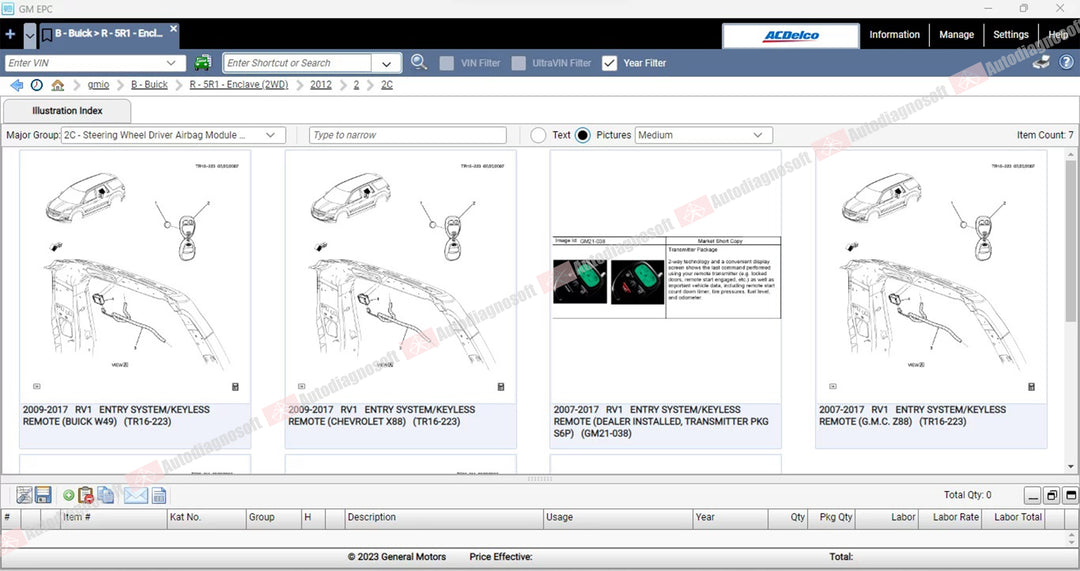The image size is (1080, 571).
Task: Open the Major Group dropdown
Action: coord(173,135)
